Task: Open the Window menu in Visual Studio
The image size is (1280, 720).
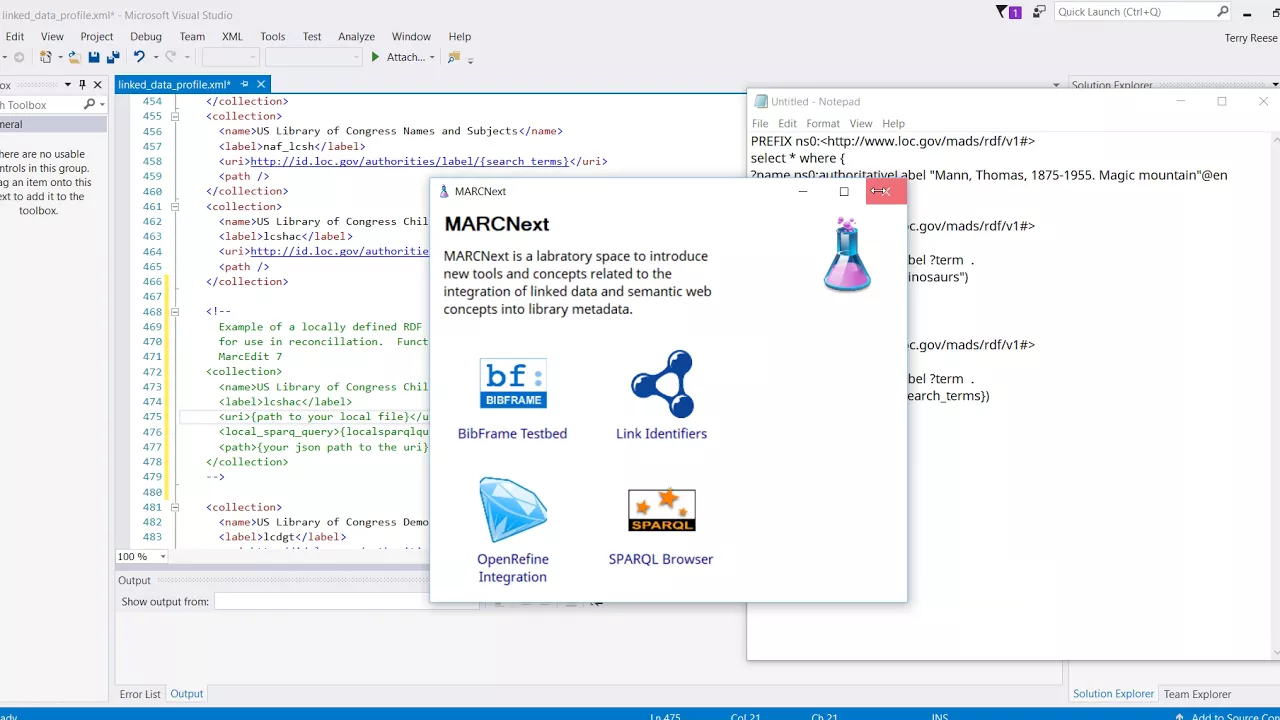Action: pyautogui.click(x=411, y=37)
